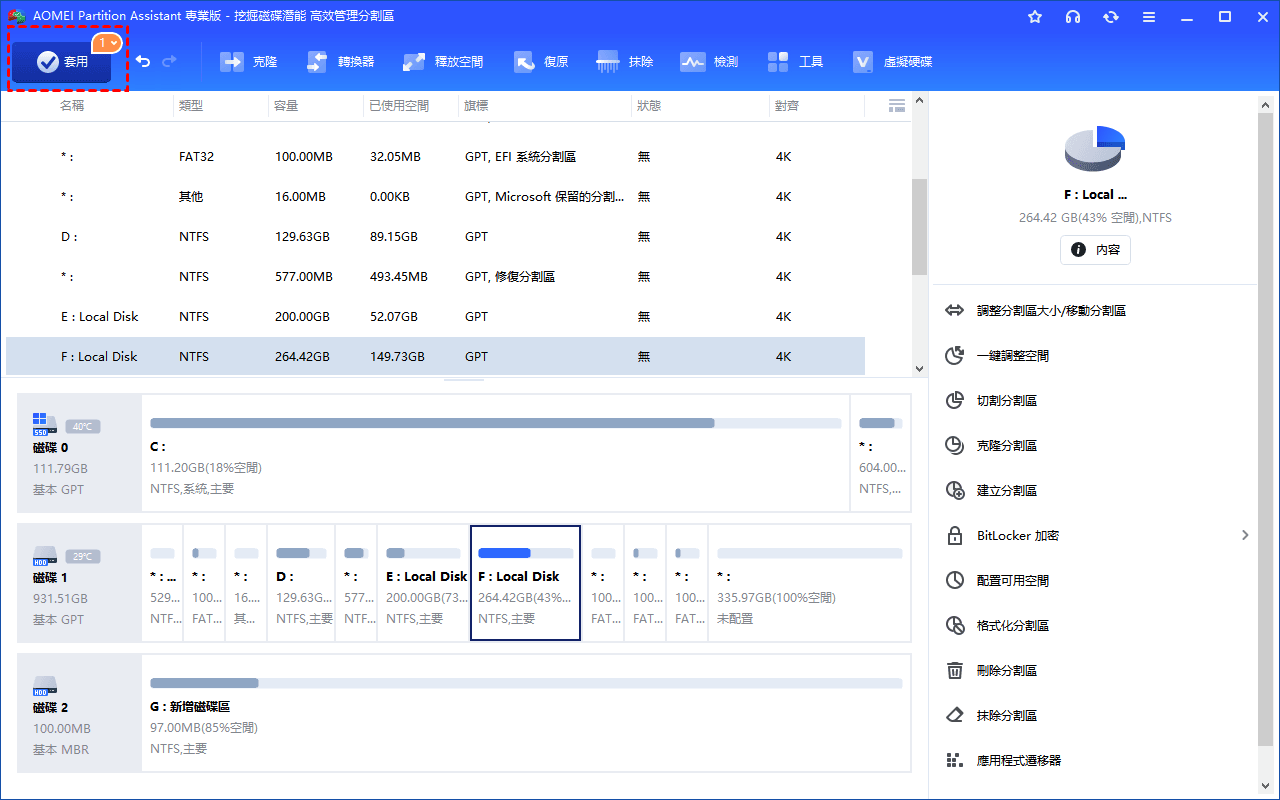Image resolution: width=1280 pixels, height=800 pixels.
Task: Expand the BitLocker 加密 submenu arrow
Action: pyautogui.click(x=1245, y=536)
